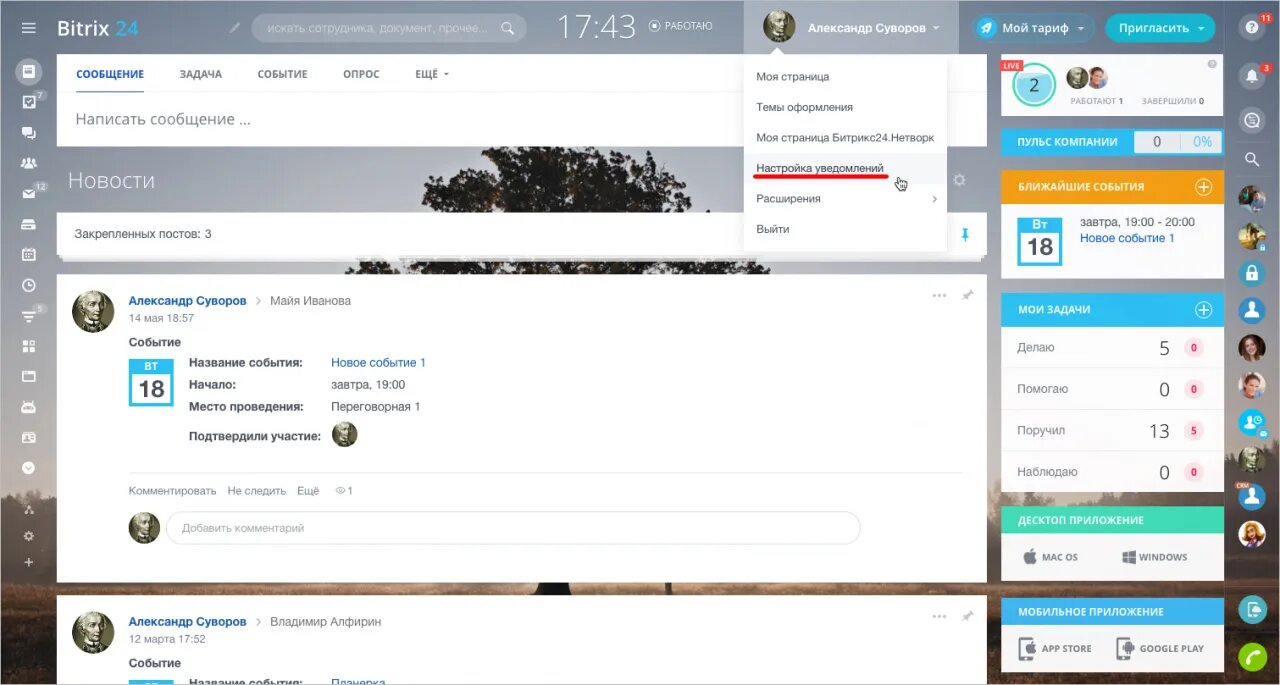Open the Activity Stream icon in left sidebar
Viewport: 1280px width, 685px height.
[x=29, y=72]
